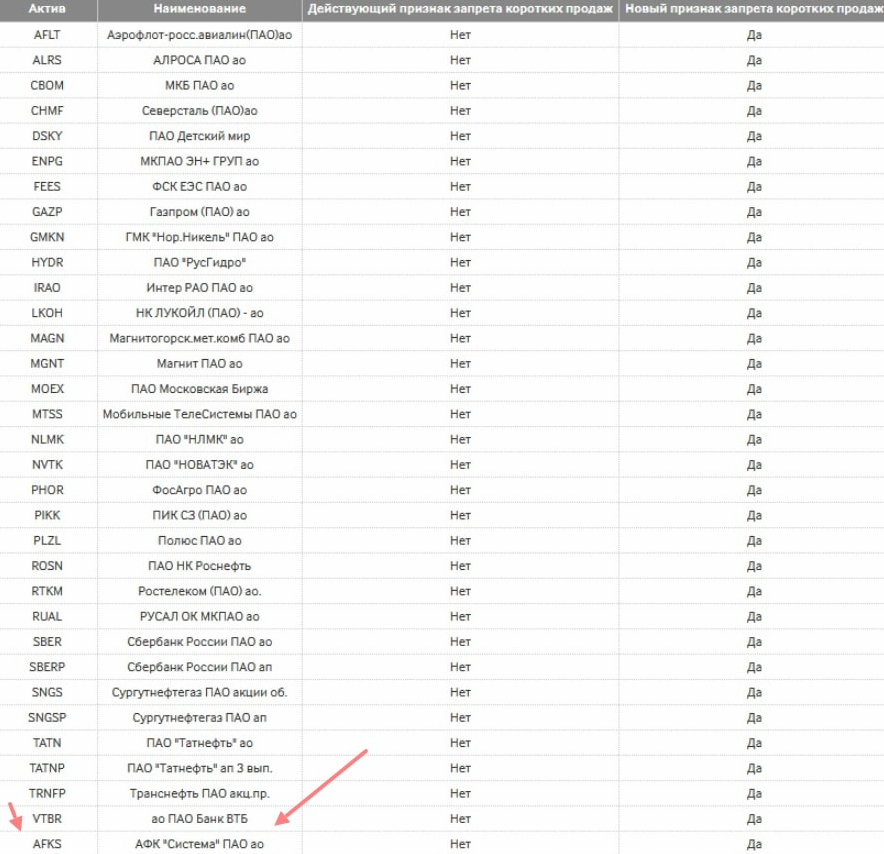
Task: Click the name Аэрофлот-росс.авиалин(ПАО)ао
Action: coord(200,35)
